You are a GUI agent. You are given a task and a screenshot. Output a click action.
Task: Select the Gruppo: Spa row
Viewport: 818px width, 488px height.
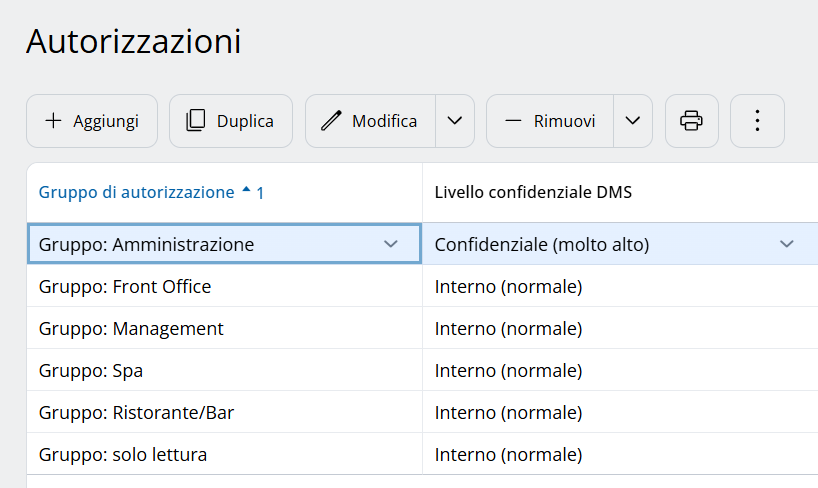click(423, 370)
